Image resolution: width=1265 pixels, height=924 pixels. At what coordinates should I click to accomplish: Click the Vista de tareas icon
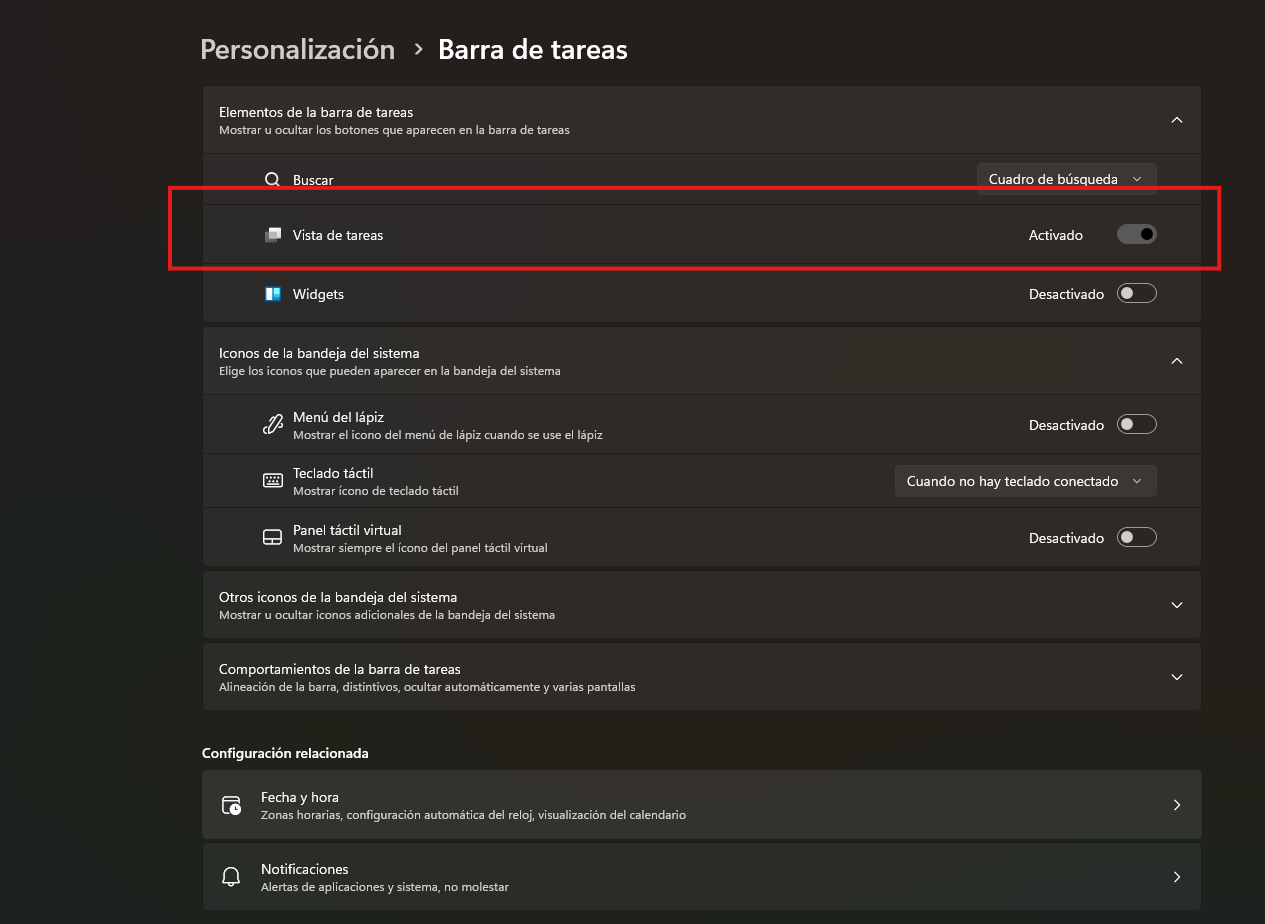pos(272,235)
